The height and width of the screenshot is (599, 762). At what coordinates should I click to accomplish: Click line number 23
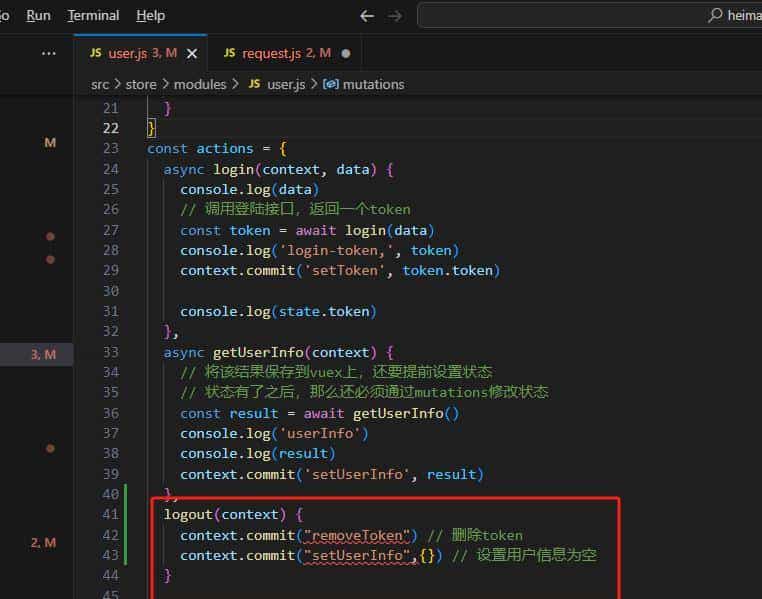111,148
